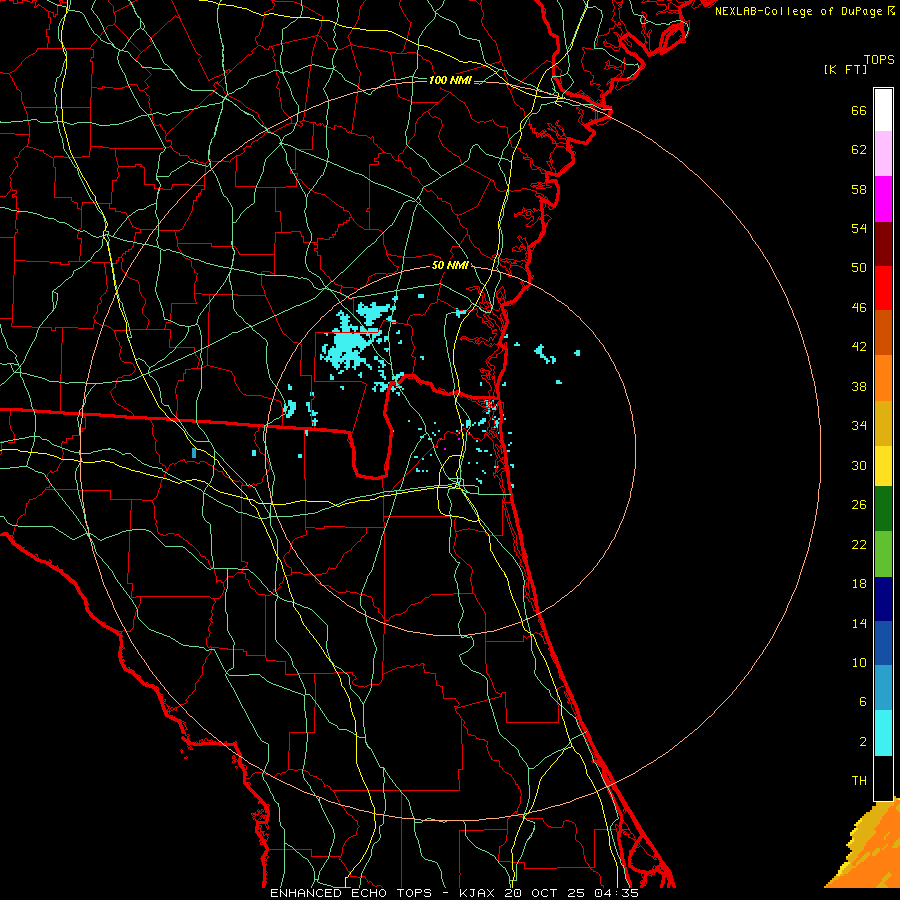Click the 100 NMI range ring label

(450, 80)
